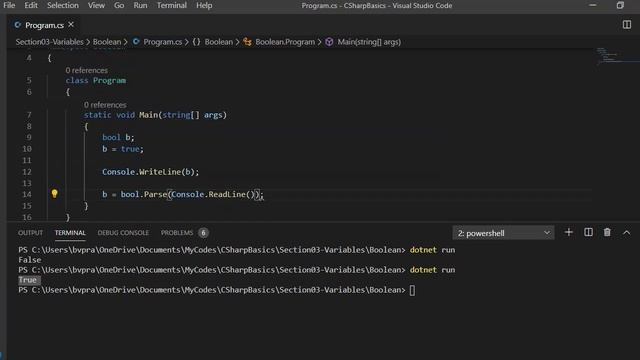Switch to the PROBLEMS tab

pyautogui.click(x=177, y=233)
